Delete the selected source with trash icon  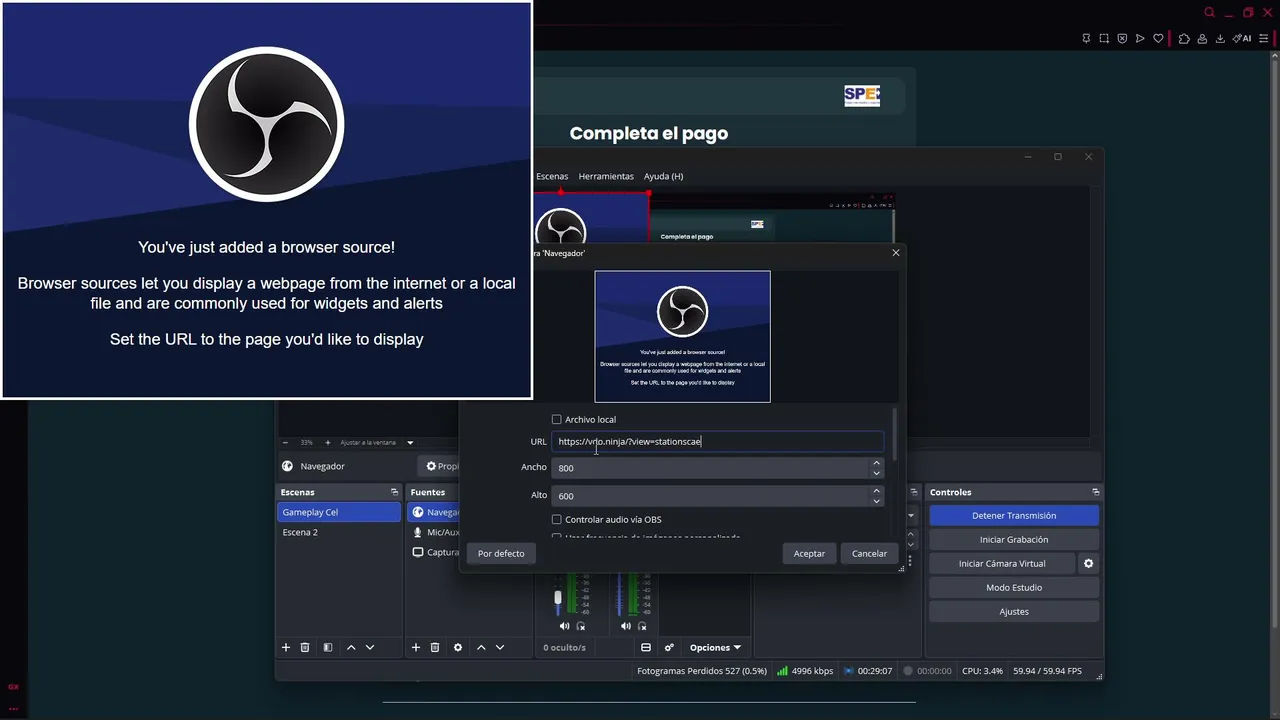click(435, 648)
